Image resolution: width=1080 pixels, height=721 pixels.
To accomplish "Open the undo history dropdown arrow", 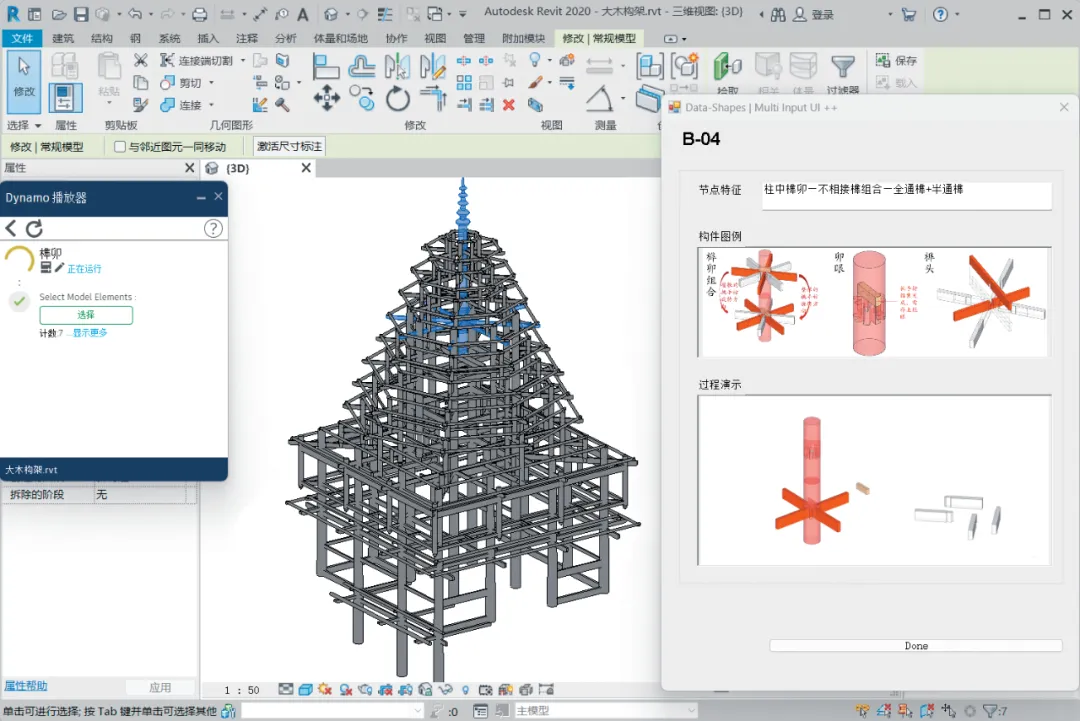I will coord(151,14).
